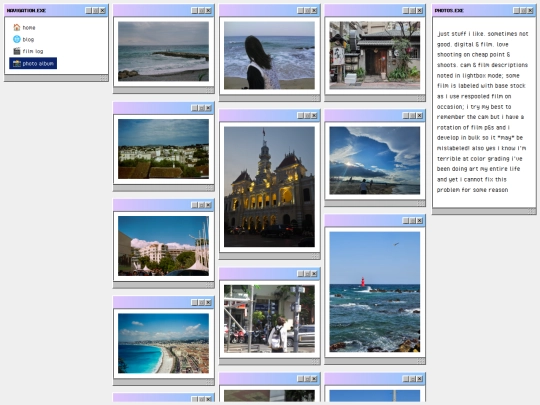The image size is (540, 405).
Task: Click the resize grip of navigation.exe window
Action: [x=104, y=78]
